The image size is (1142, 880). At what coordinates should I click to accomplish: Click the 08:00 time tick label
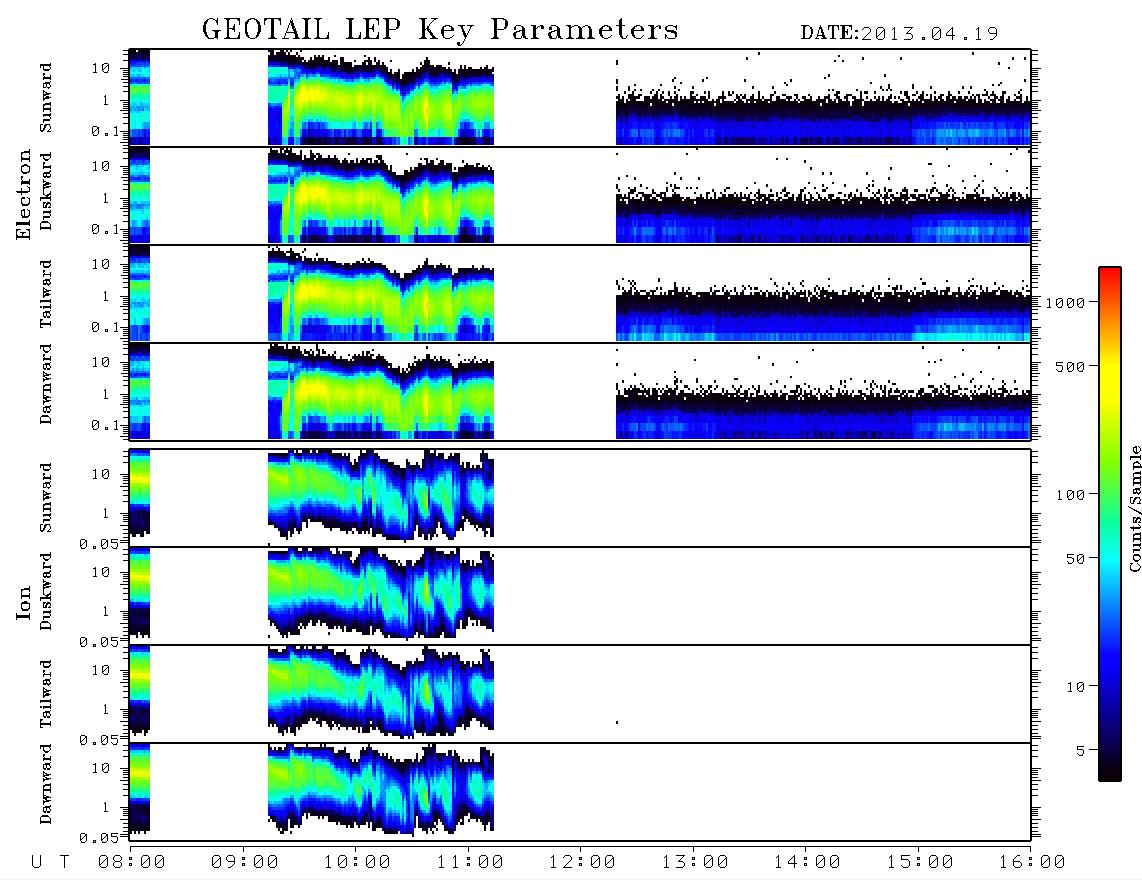[x=132, y=862]
